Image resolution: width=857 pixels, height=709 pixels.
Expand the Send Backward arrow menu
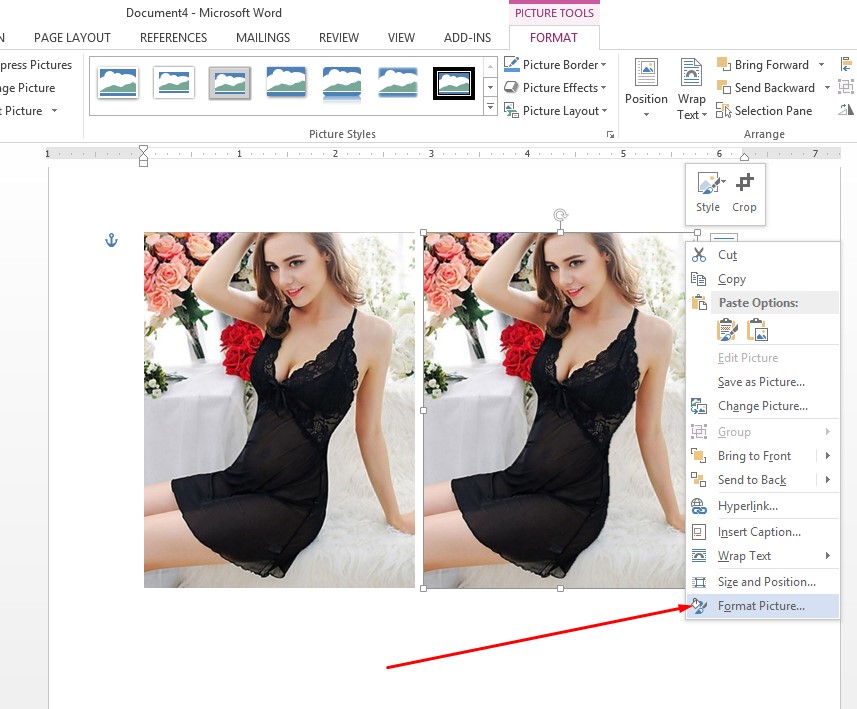coord(827,87)
